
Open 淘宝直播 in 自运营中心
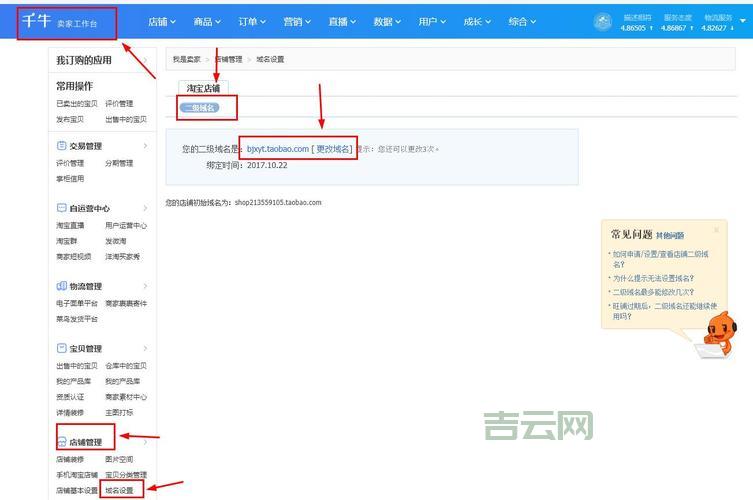coord(70,225)
